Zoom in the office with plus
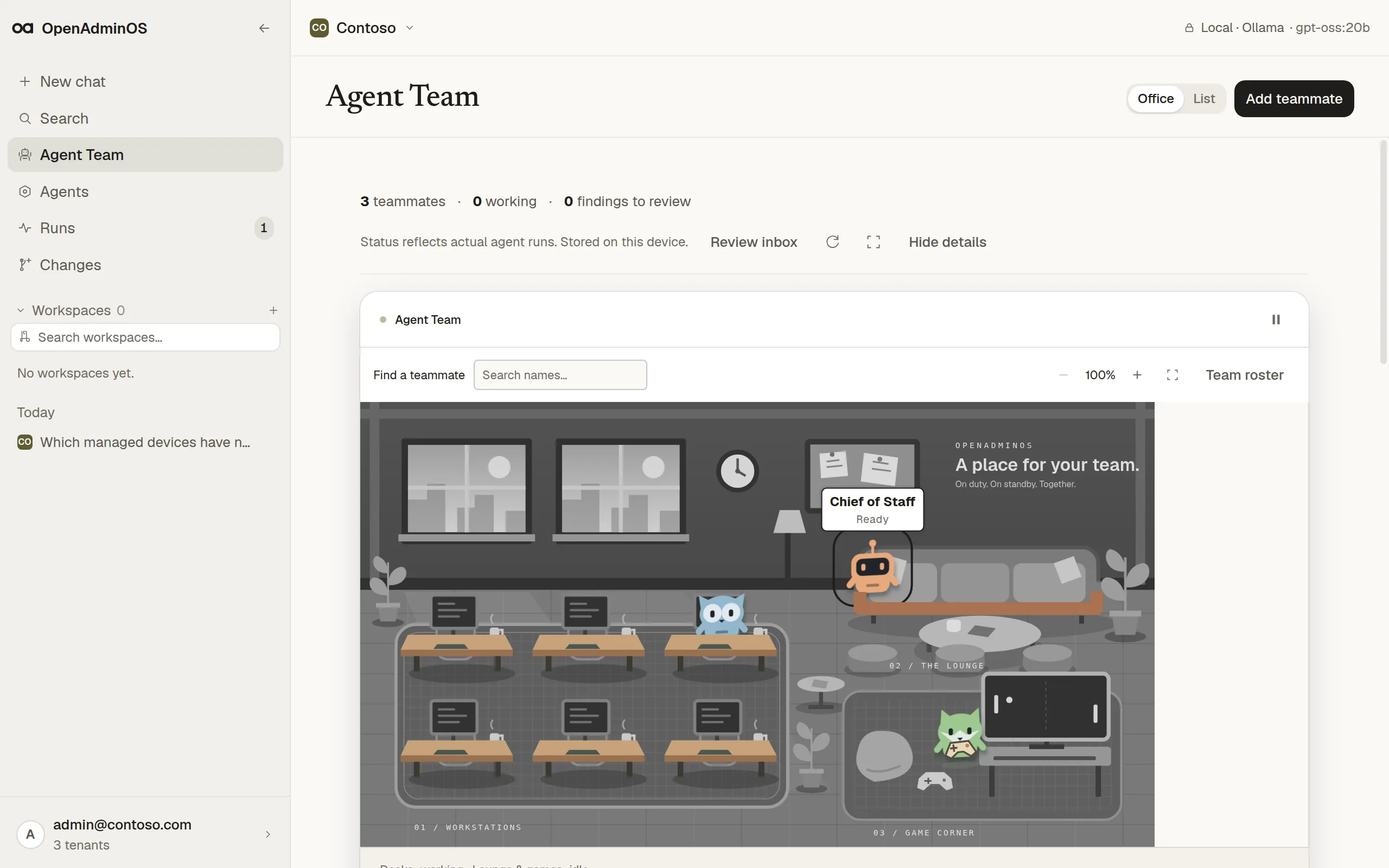The height and width of the screenshot is (868, 1389). (1137, 375)
